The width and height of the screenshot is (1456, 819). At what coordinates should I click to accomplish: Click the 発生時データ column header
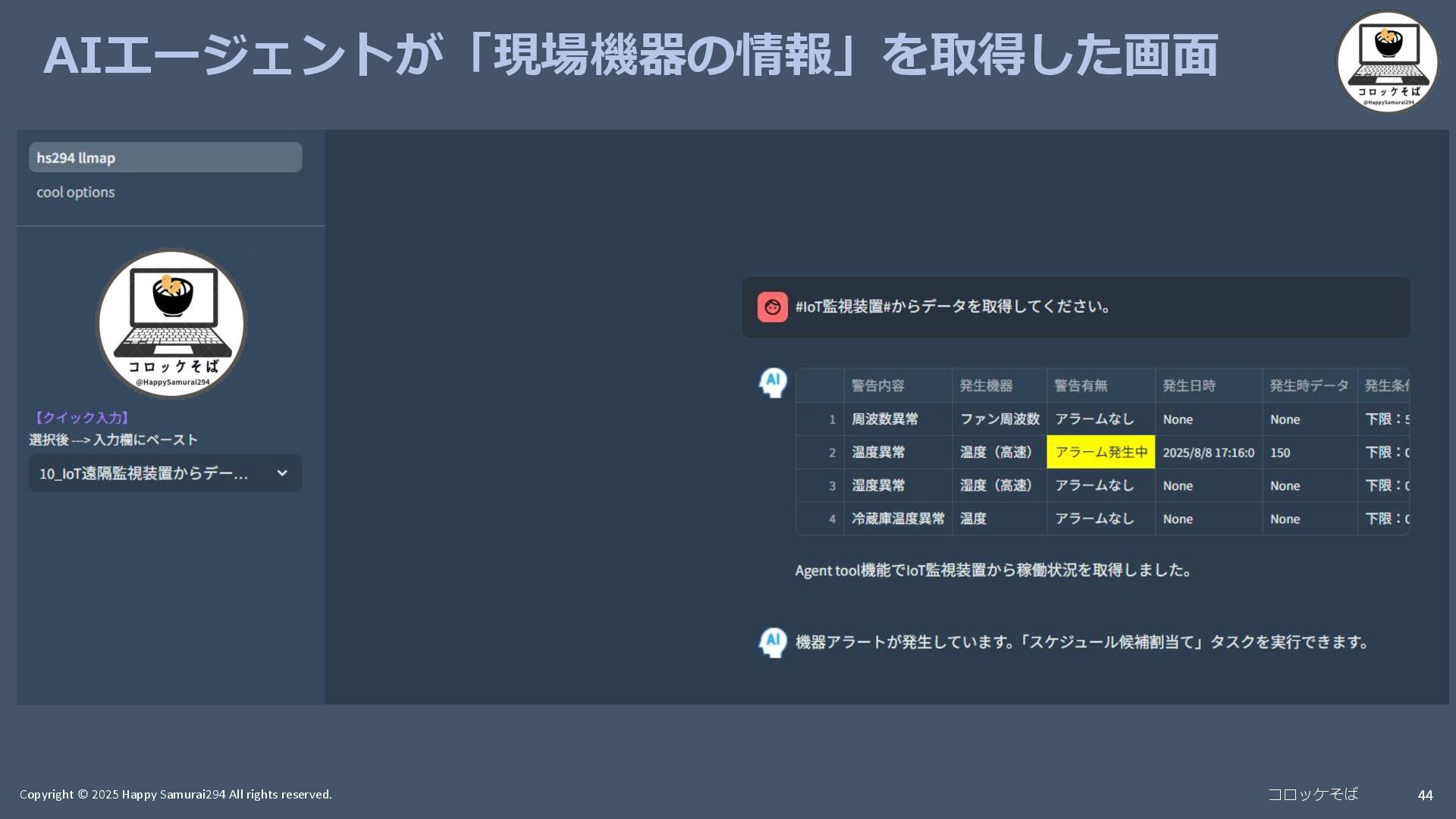tap(1308, 385)
